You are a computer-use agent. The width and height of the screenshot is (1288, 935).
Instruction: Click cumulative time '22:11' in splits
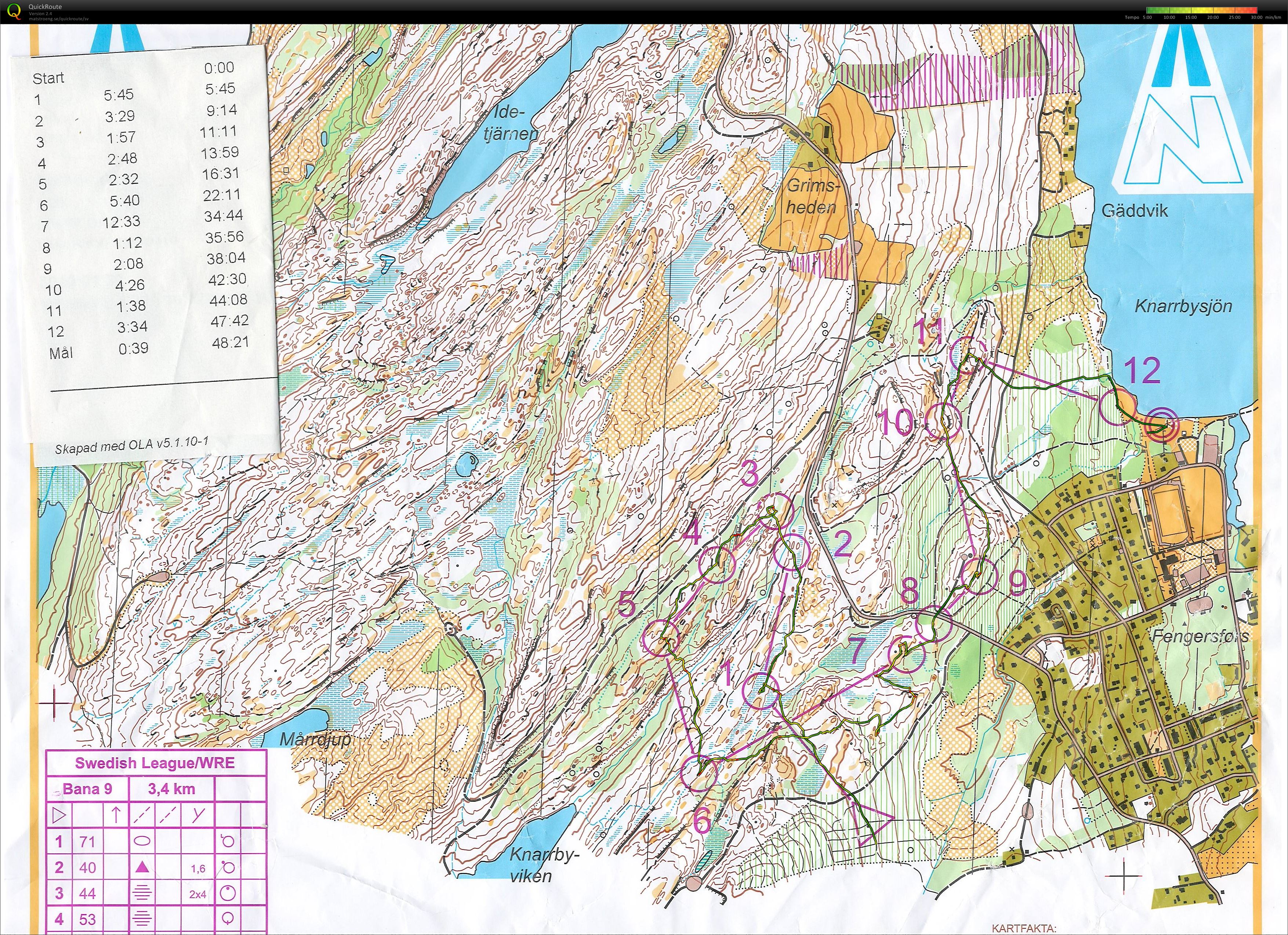pos(222,195)
